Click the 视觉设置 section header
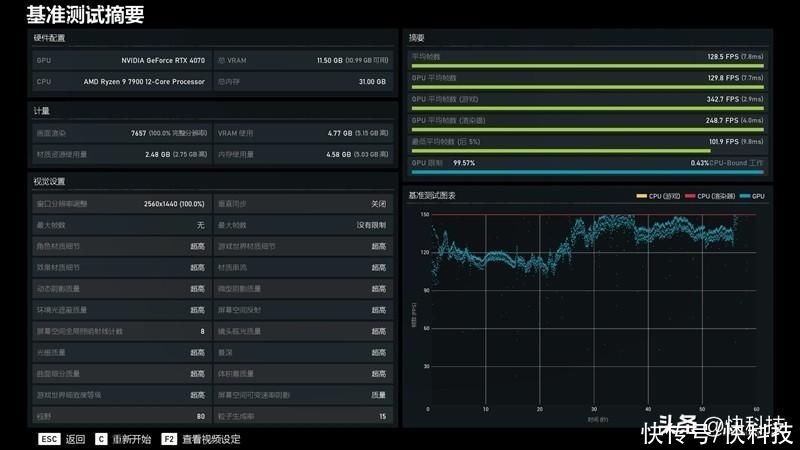 [49, 182]
